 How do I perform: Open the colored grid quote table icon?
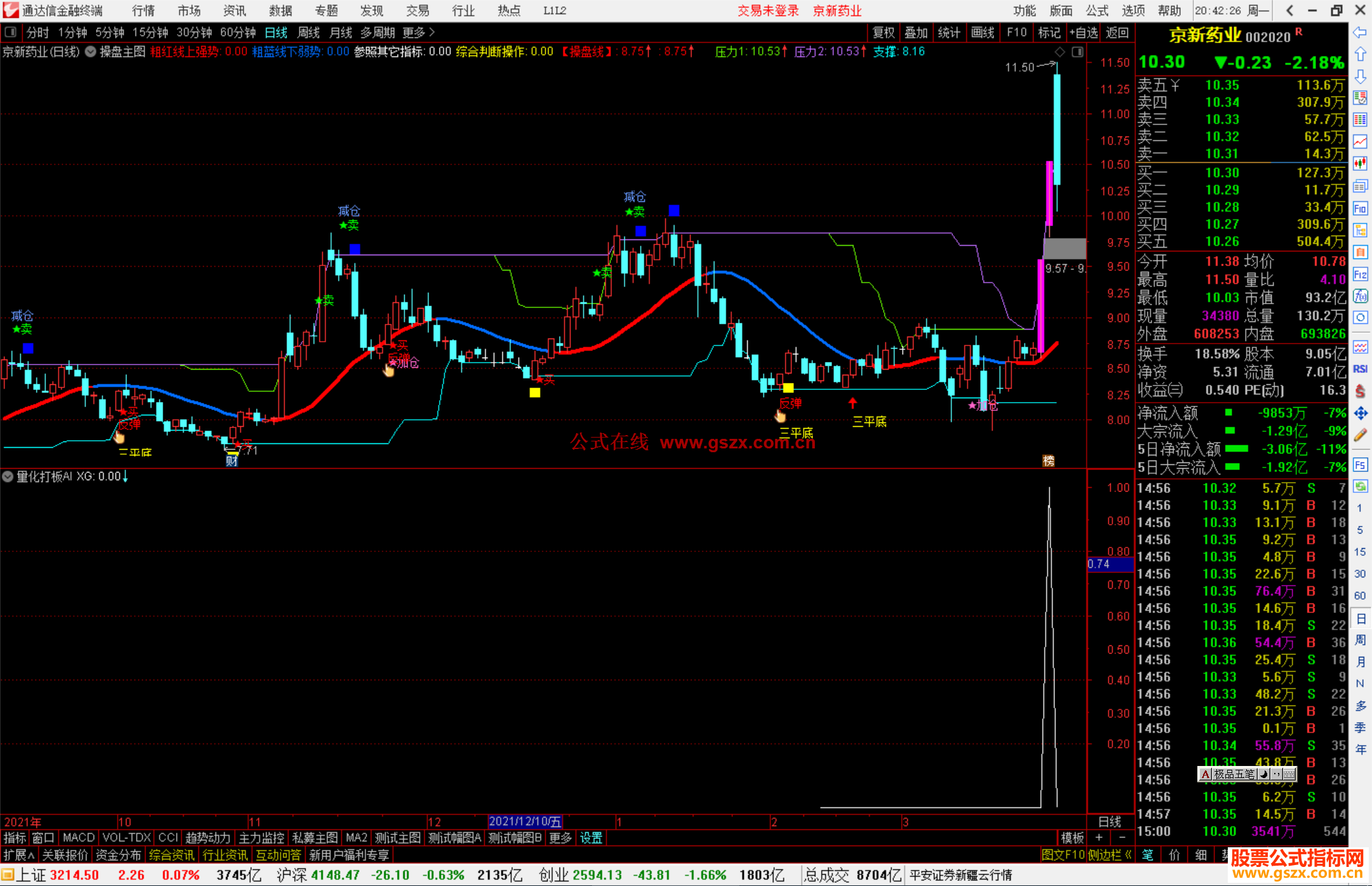tap(1360, 120)
